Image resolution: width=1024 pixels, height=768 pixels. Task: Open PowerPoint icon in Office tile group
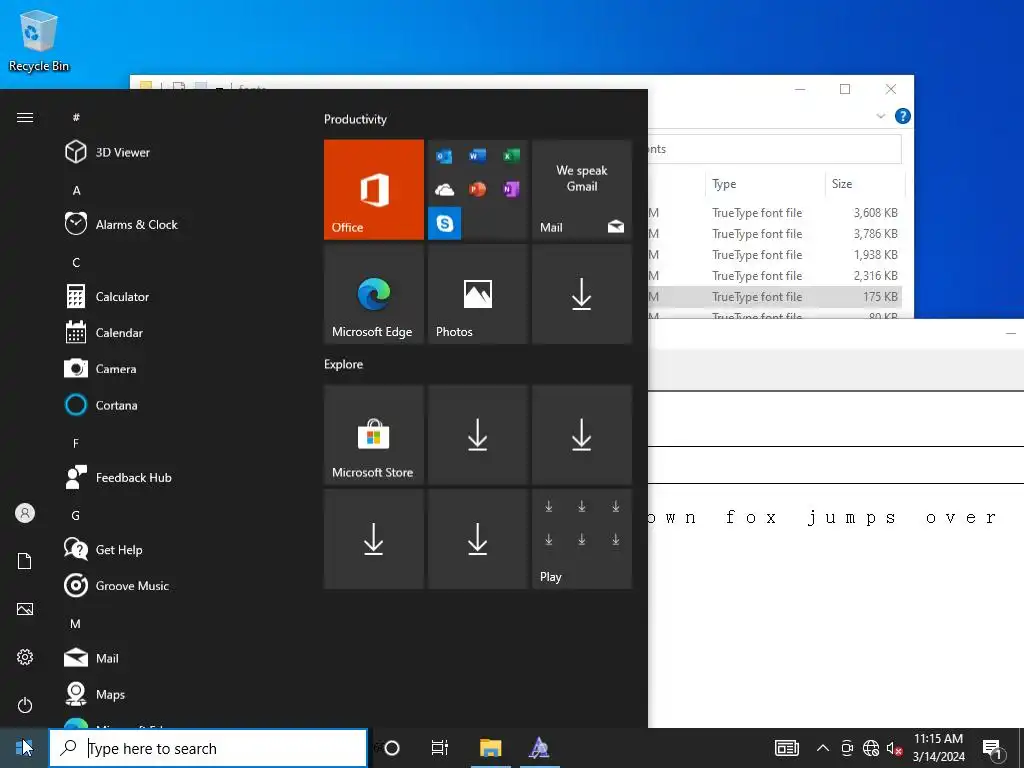(x=477, y=189)
